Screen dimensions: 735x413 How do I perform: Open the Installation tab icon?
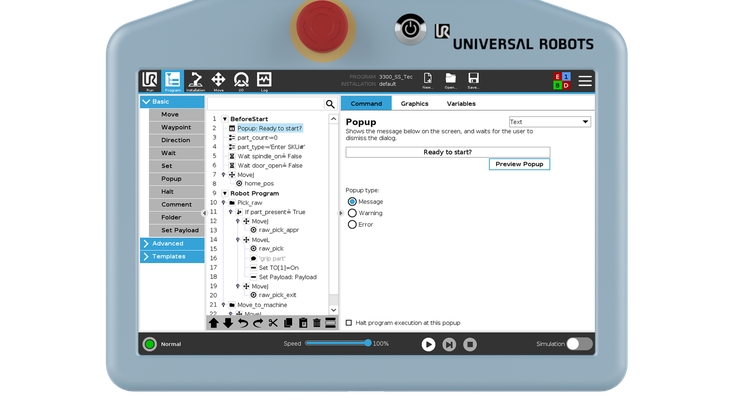point(195,80)
